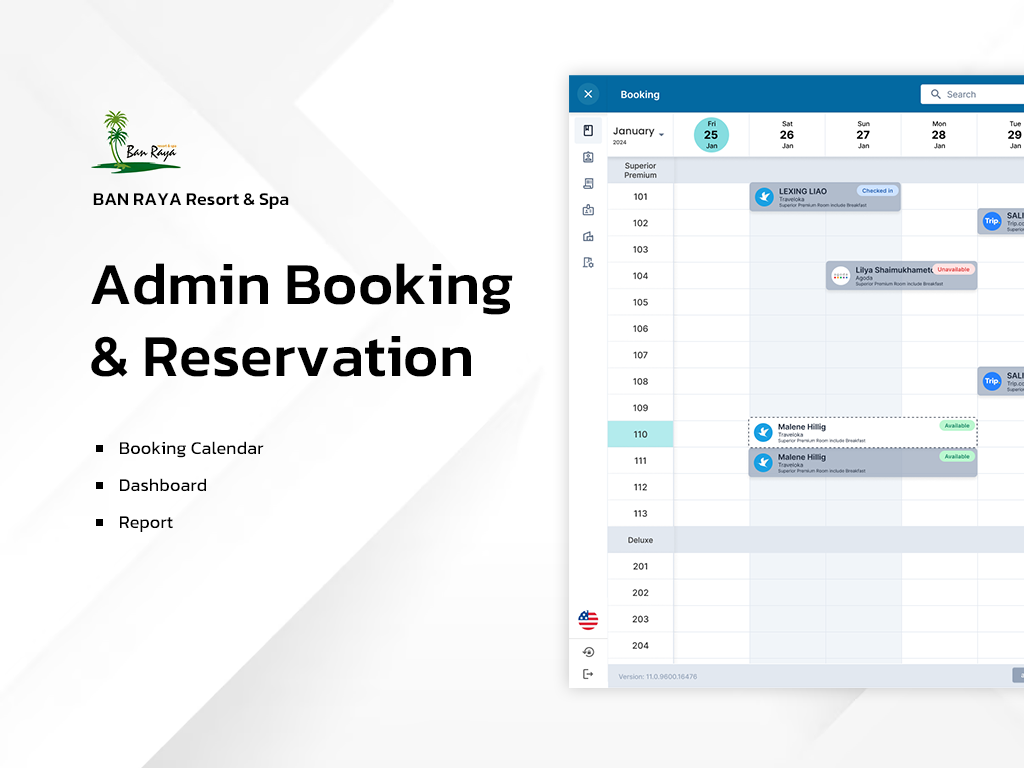1024x768 pixels.
Task: Open the receipt document icon in sidebar
Action: [x=588, y=184]
